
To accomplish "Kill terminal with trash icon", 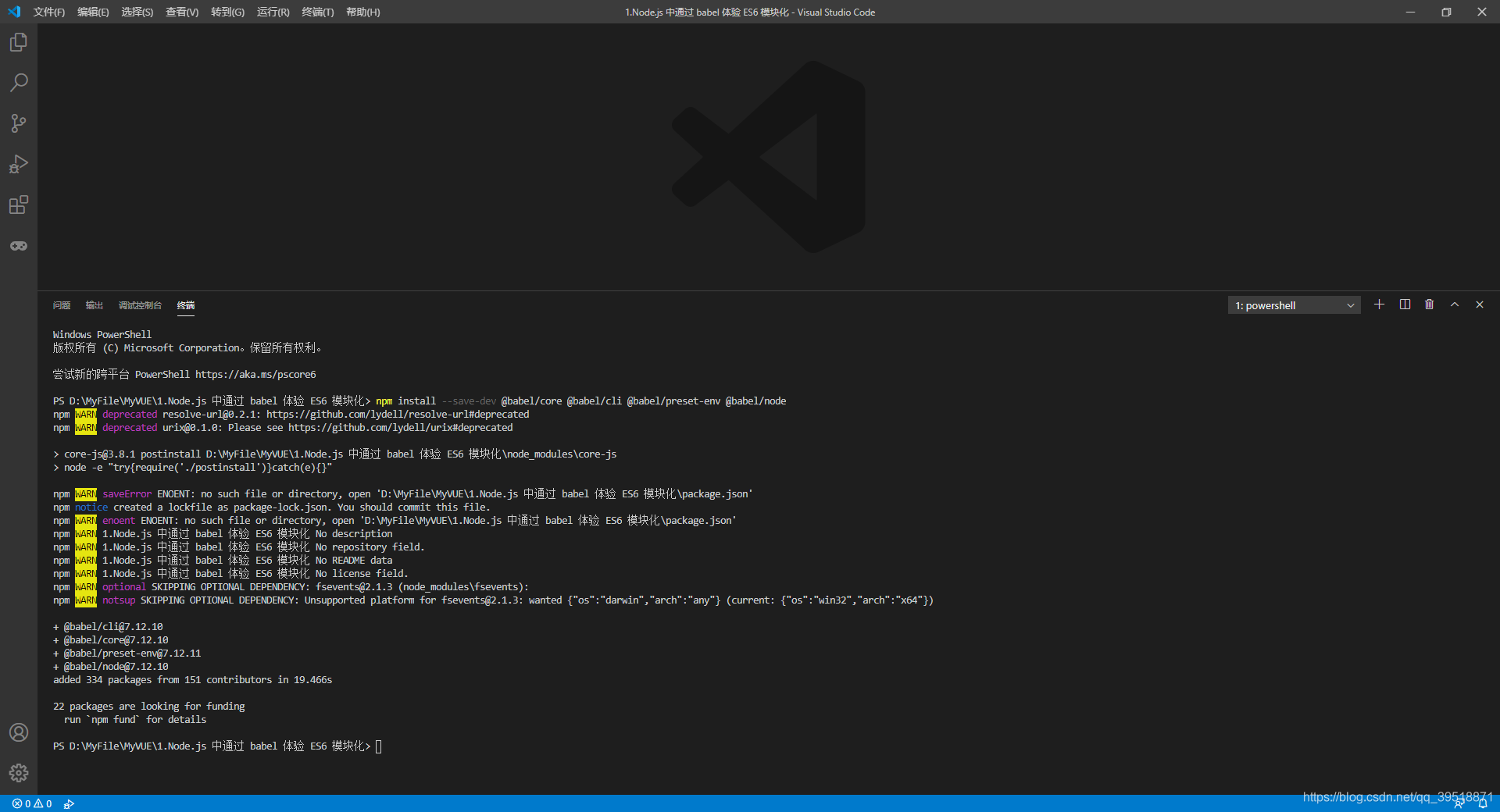I will pyautogui.click(x=1430, y=304).
